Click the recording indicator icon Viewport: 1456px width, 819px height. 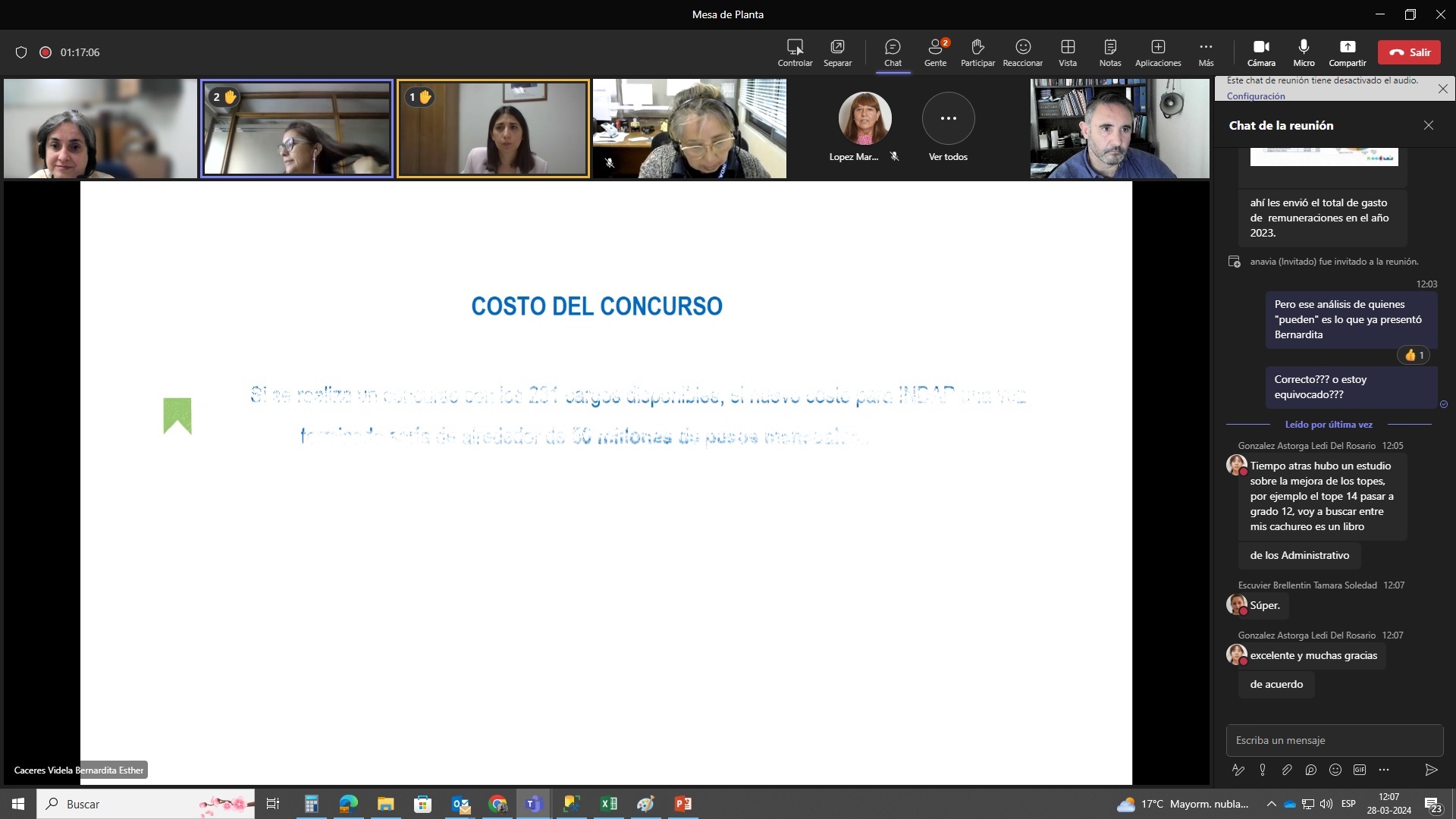pos(45,52)
